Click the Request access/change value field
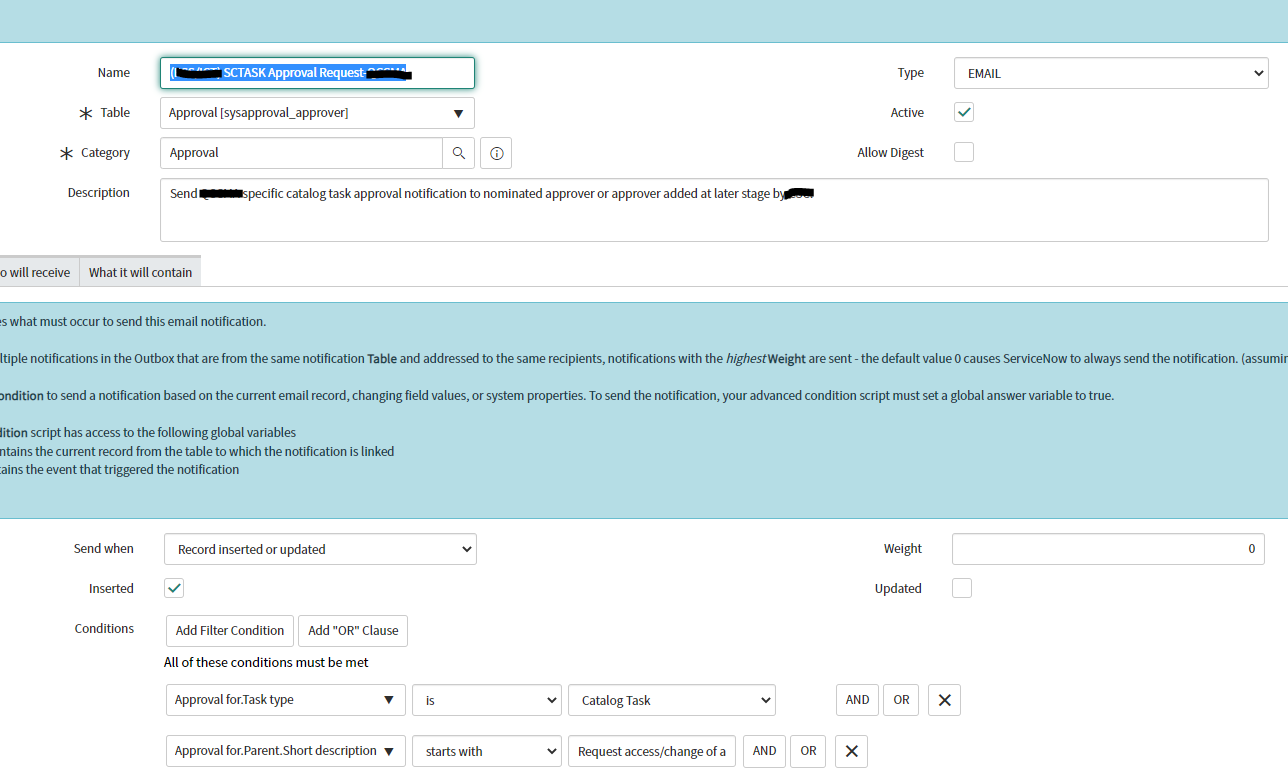 [x=653, y=751]
